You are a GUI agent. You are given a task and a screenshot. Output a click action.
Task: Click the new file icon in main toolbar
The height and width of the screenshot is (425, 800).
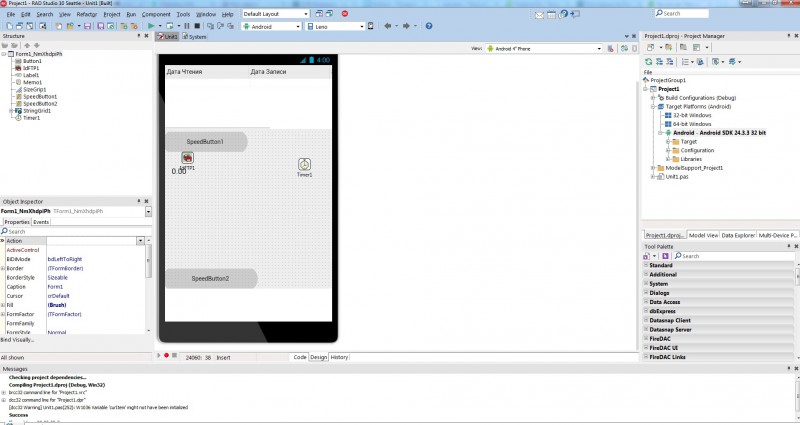click(10, 26)
